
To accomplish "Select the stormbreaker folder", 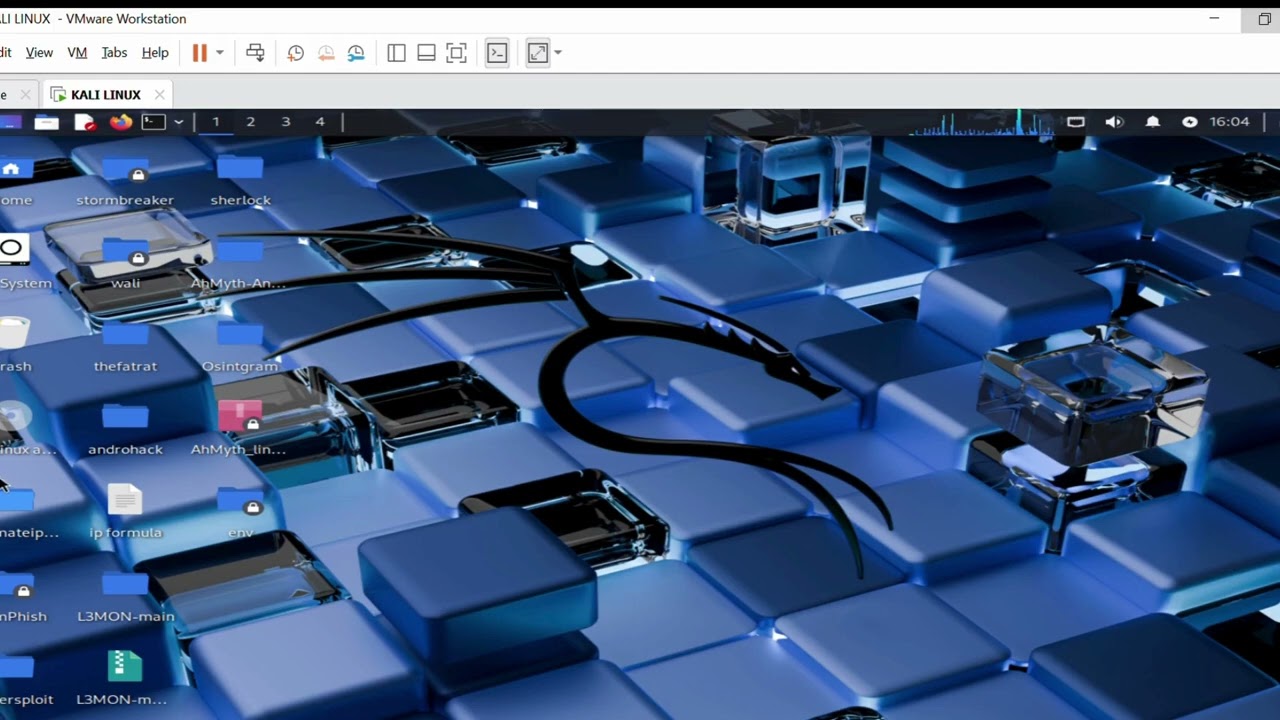I will click(125, 180).
